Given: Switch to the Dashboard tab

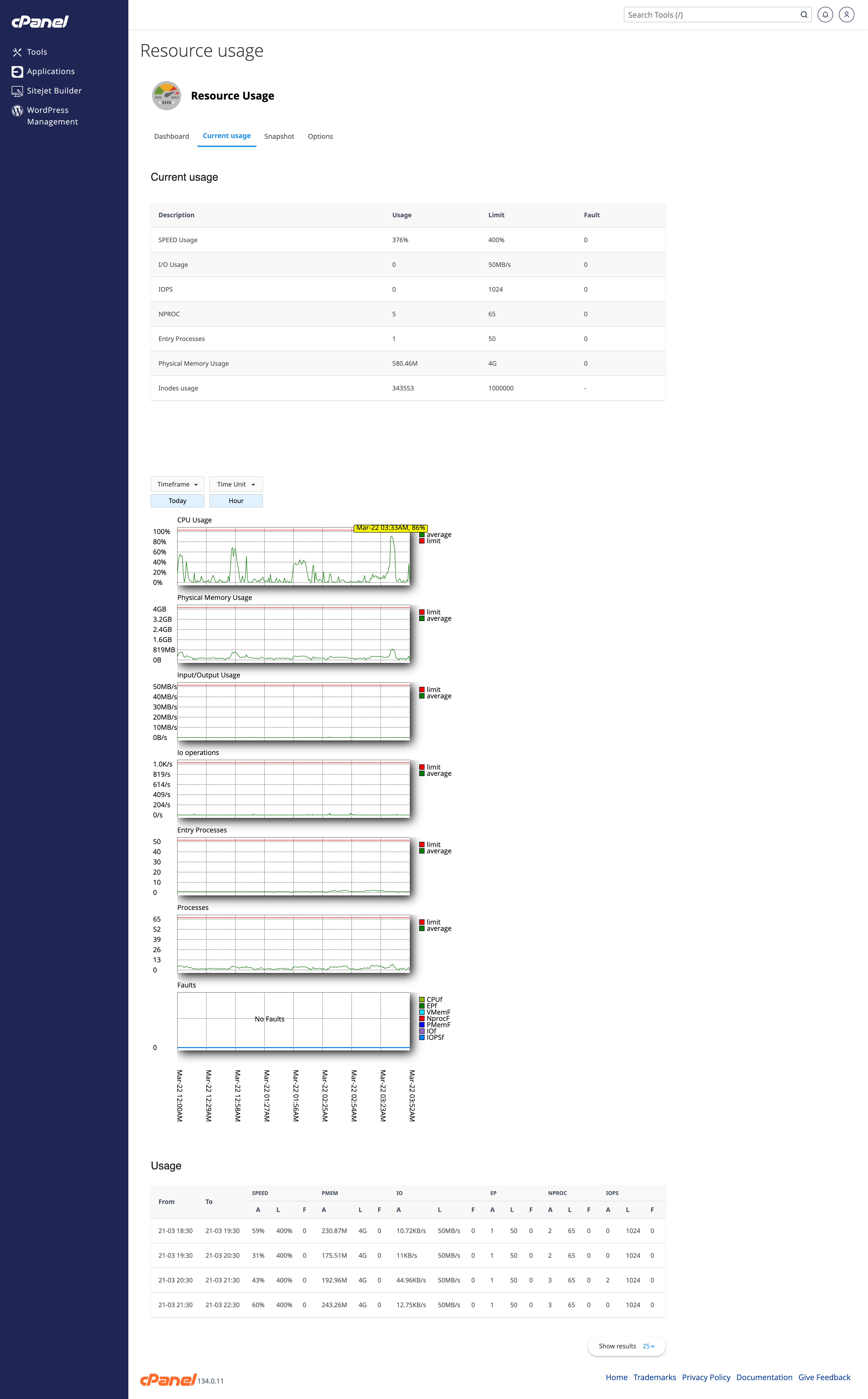Looking at the screenshot, I should 172,137.
